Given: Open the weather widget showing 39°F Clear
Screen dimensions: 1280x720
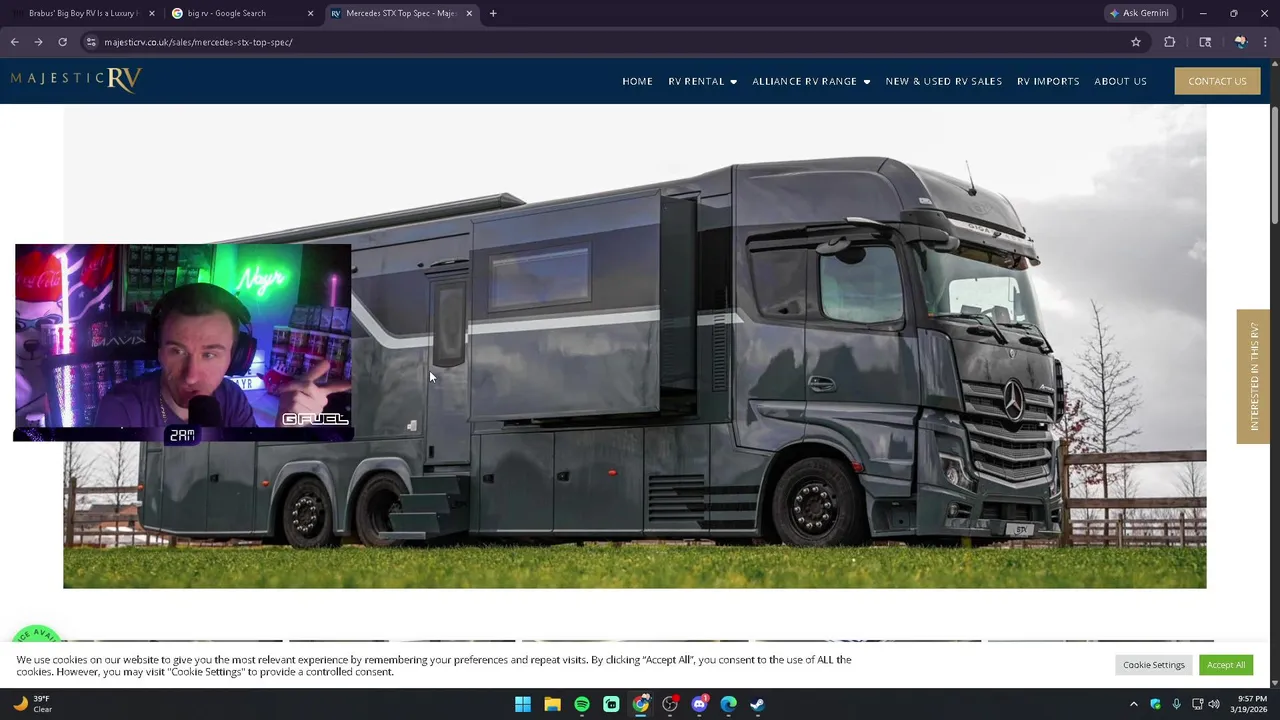Looking at the screenshot, I should [x=32, y=704].
